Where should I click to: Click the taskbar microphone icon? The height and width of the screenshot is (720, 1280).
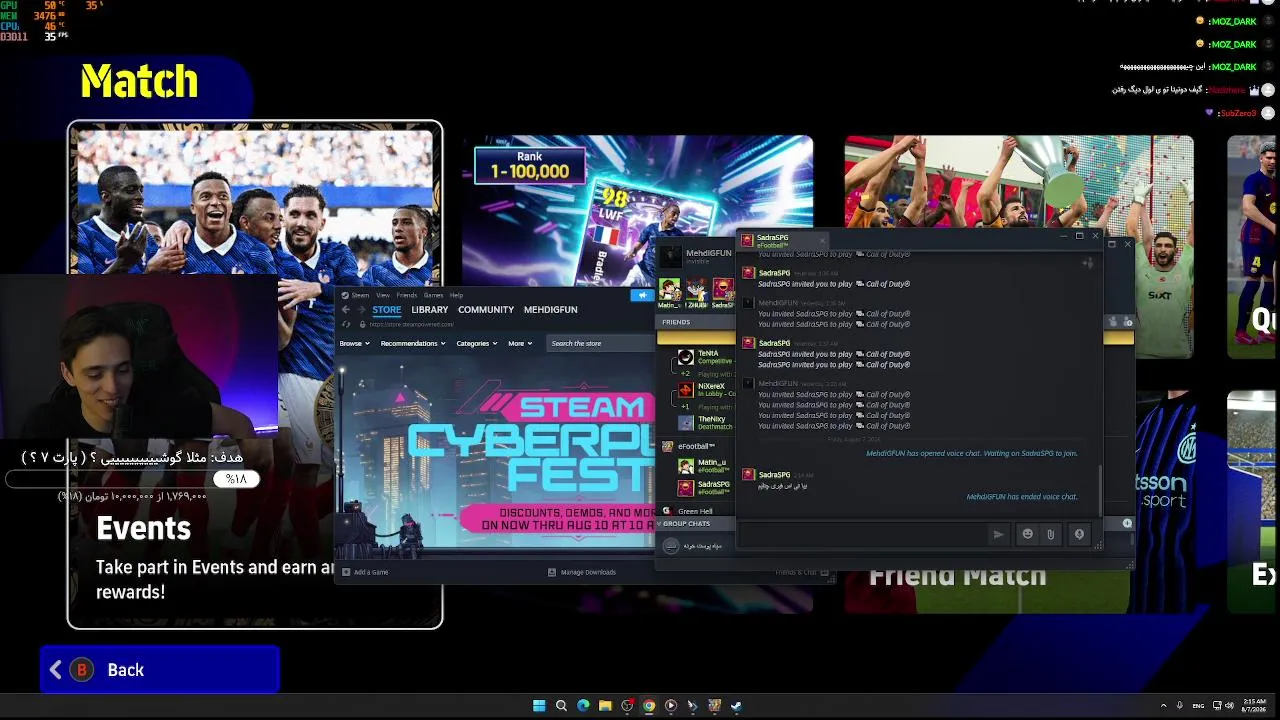[x=1180, y=706]
